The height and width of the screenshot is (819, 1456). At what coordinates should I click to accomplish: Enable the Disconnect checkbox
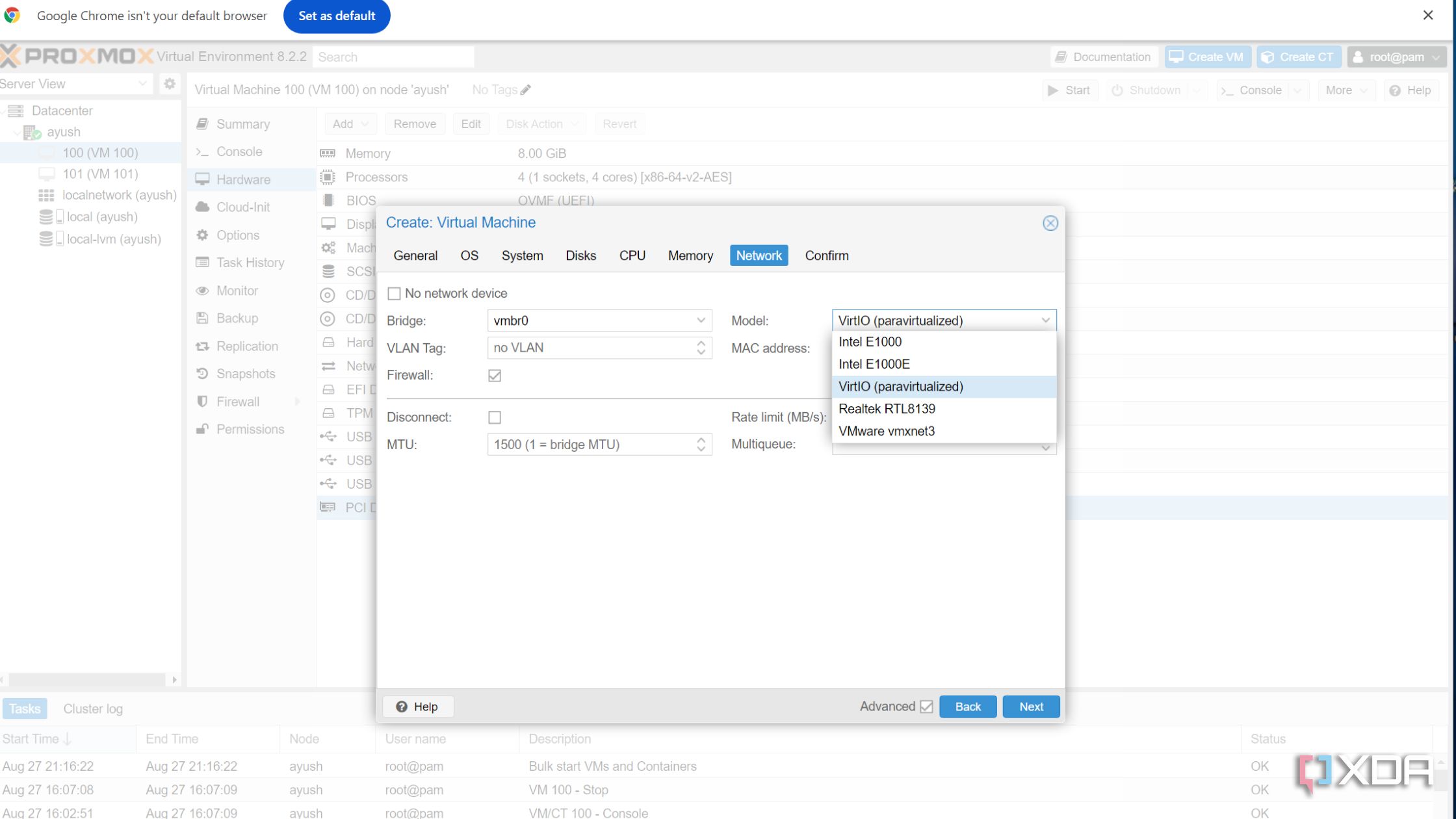[x=495, y=417]
